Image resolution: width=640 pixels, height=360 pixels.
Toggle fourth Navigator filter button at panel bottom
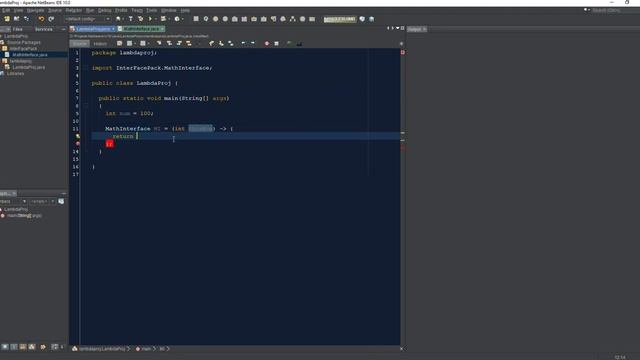click(32, 347)
